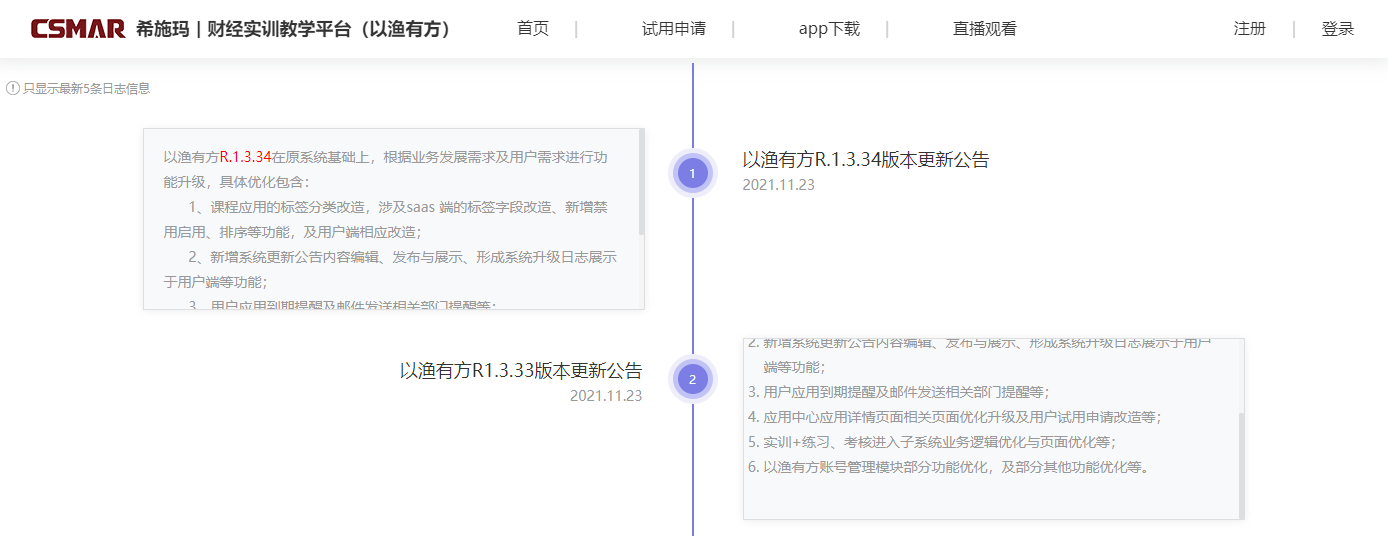The width and height of the screenshot is (1388, 536).
Task: Select timeline marker number 2
Action: [692, 379]
